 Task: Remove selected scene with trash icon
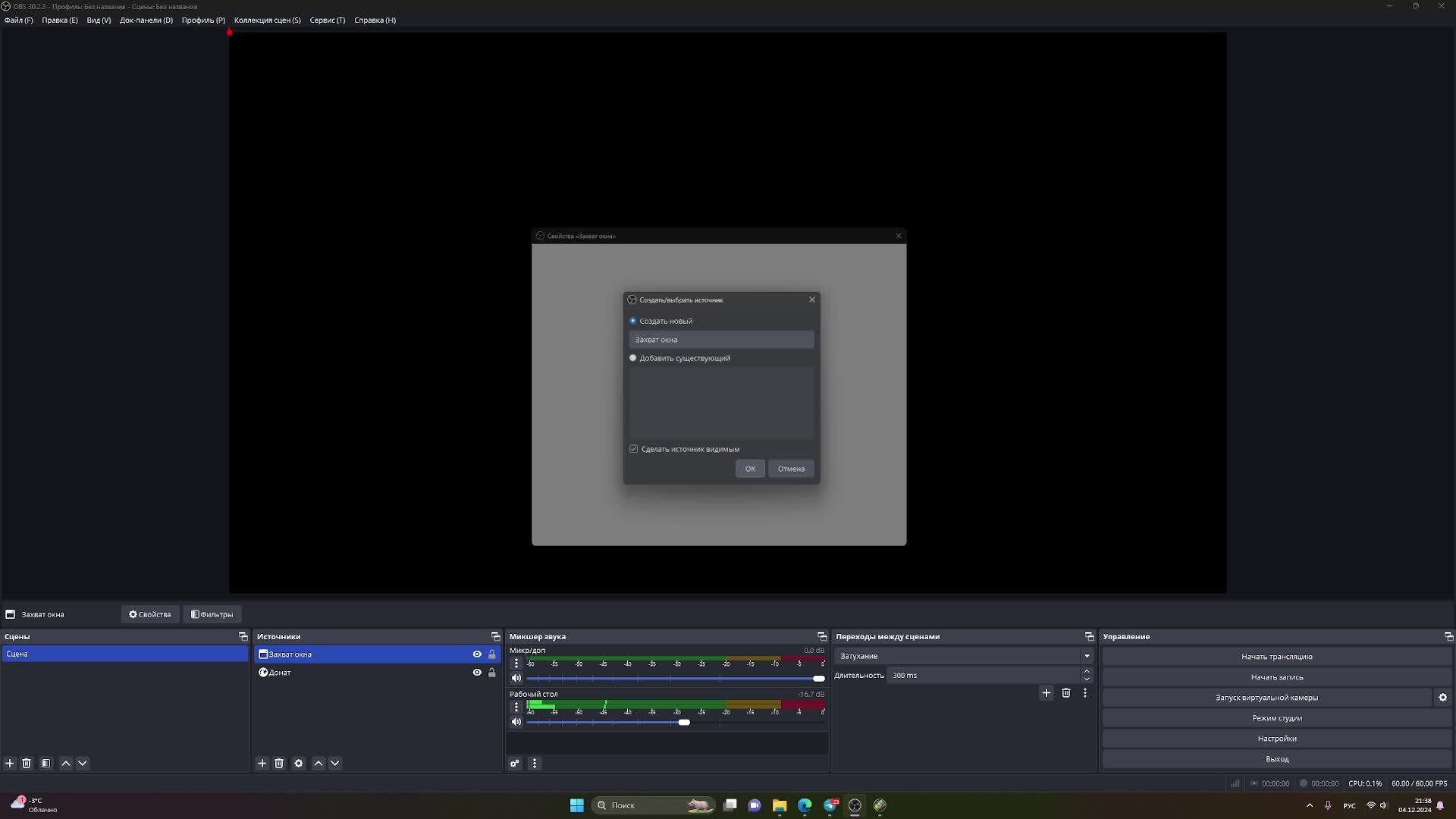[x=27, y=764]
